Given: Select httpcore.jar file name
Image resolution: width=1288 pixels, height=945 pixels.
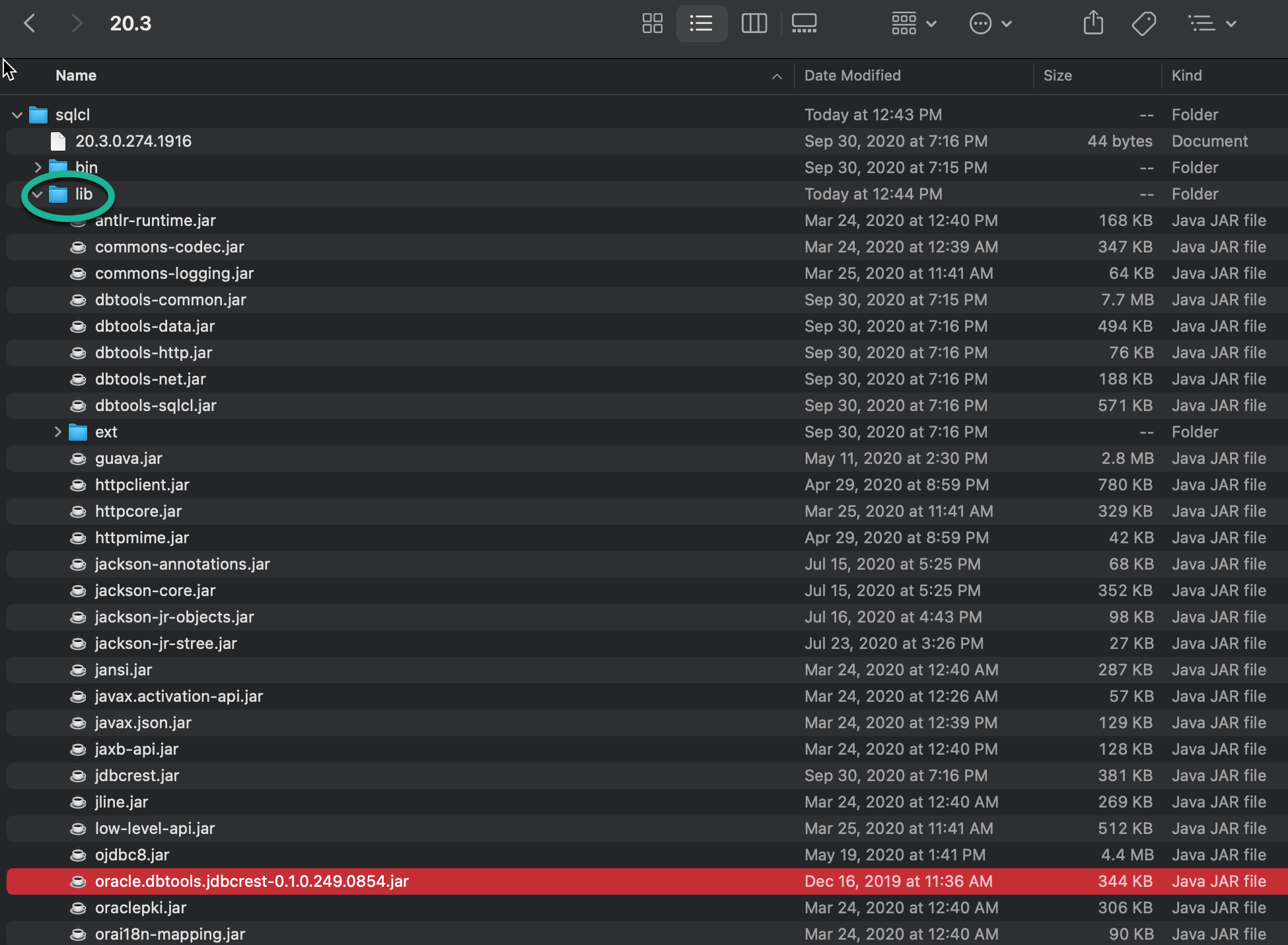Looking at the screenshot, I should 138,511.
